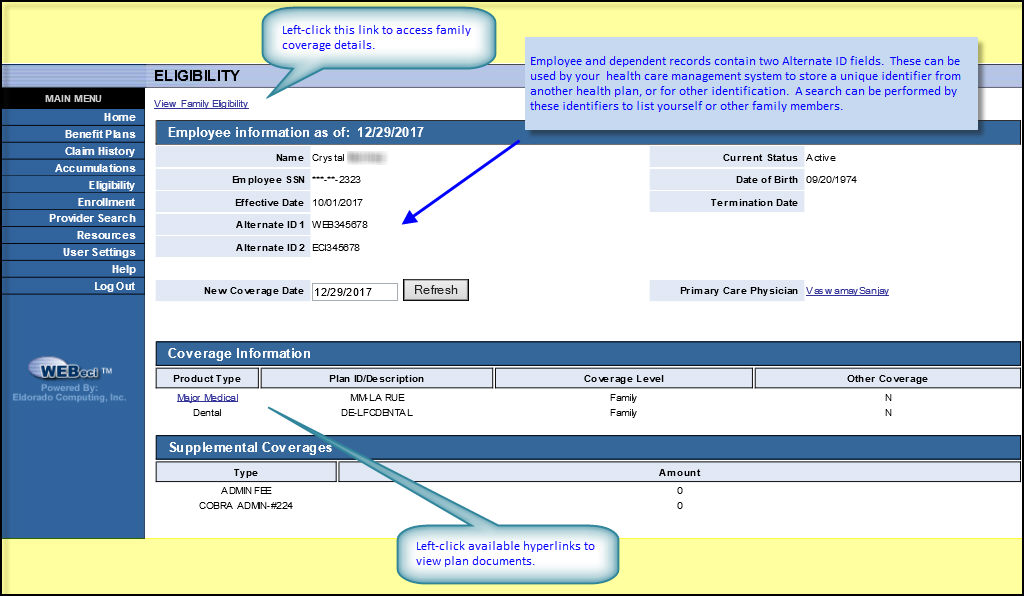Select Accumulations in main menu

click(x=95, y=168)
